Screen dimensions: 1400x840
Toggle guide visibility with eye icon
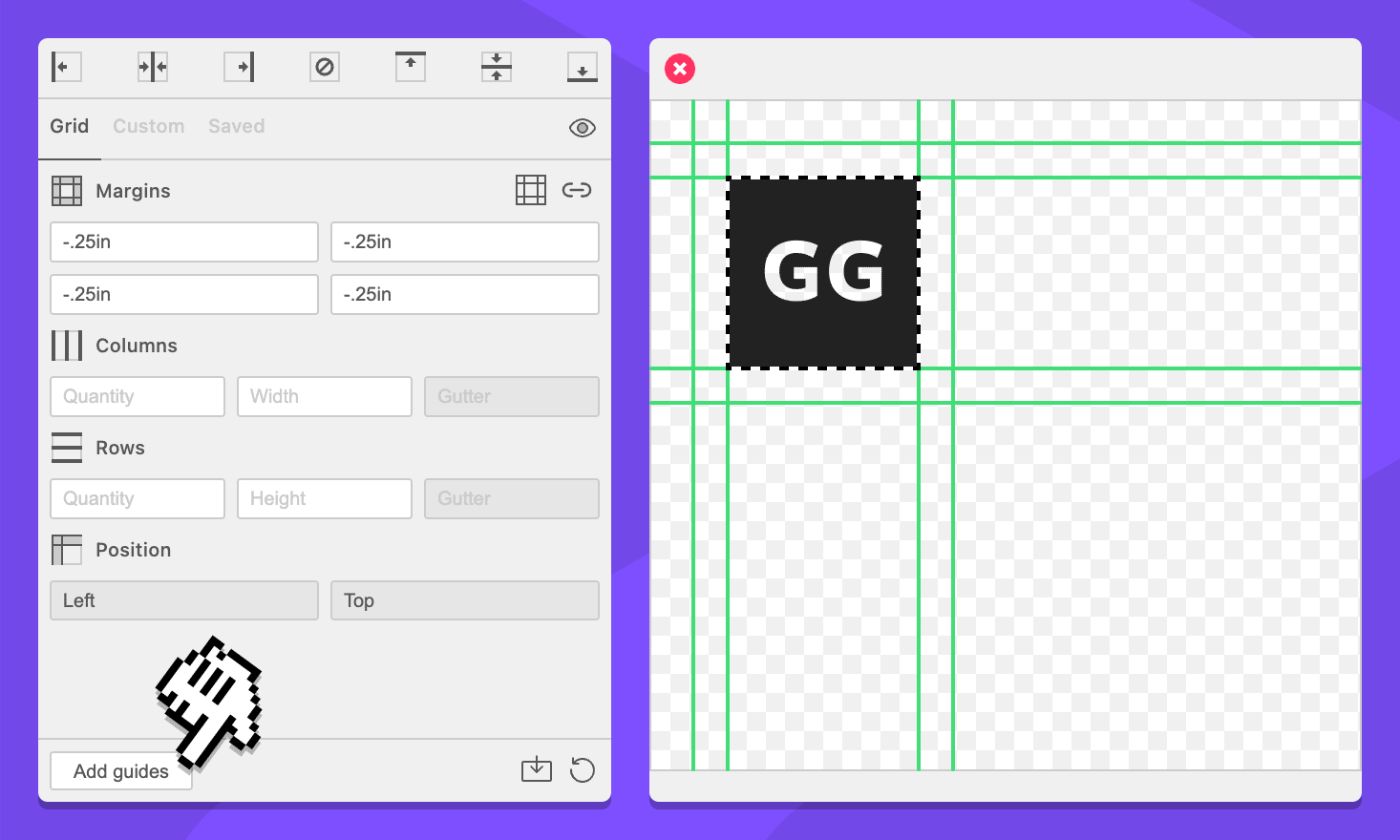click(x=583, y=128)
